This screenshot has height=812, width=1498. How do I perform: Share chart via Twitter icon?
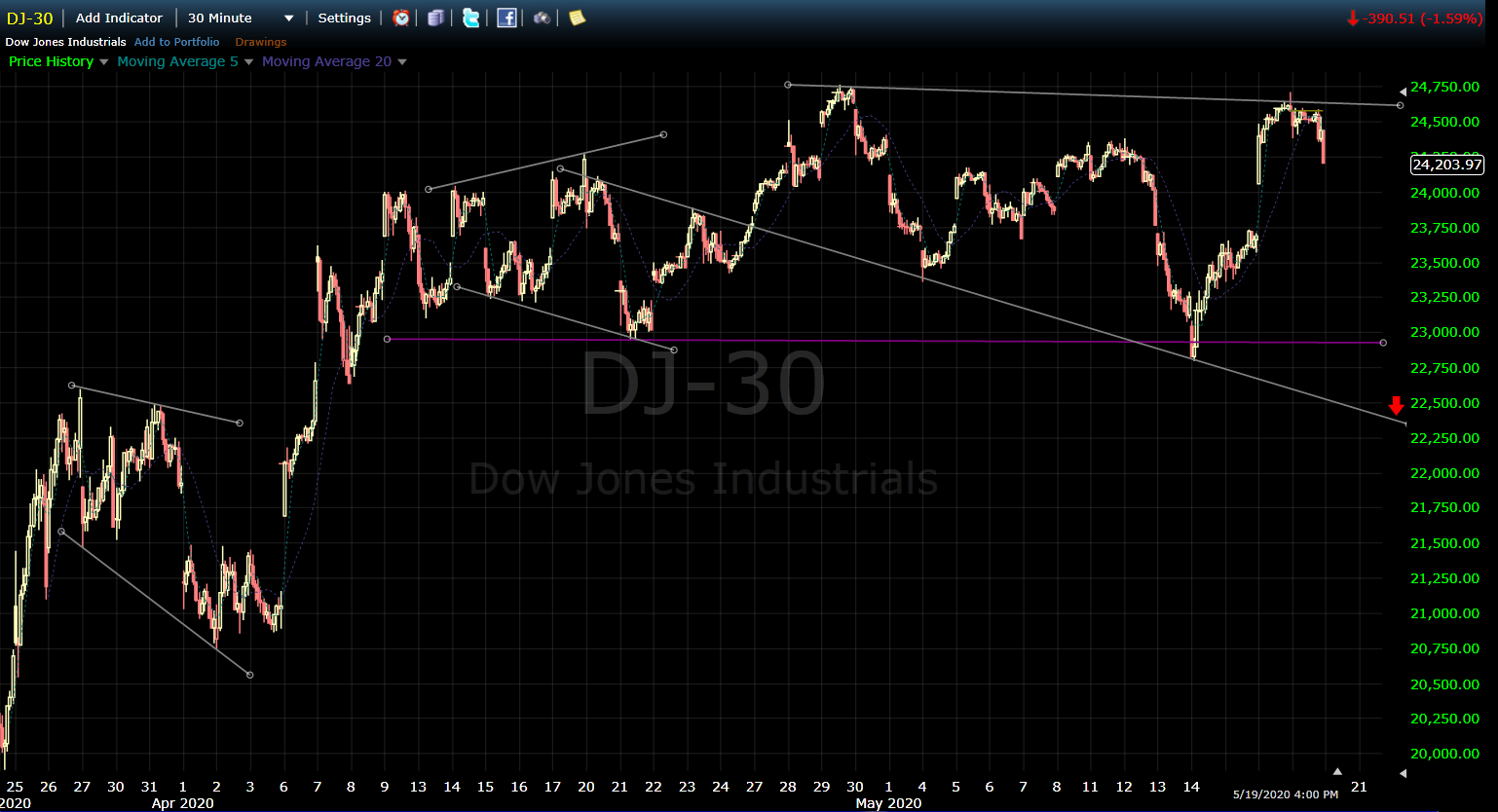[x=470, y=18]
